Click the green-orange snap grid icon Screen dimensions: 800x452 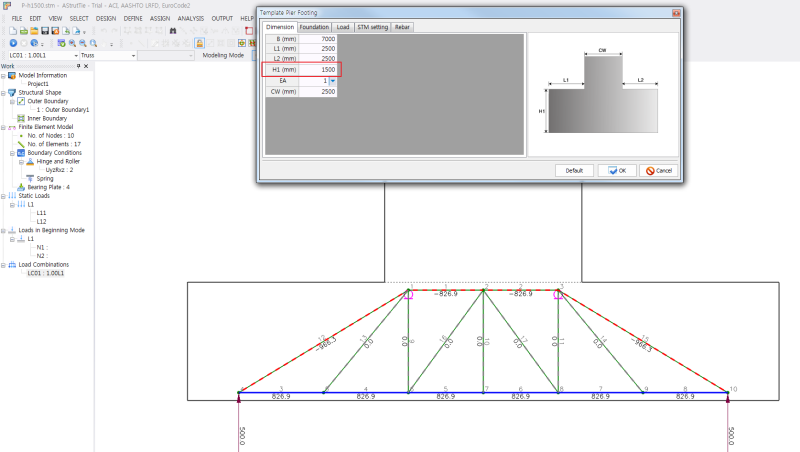(x=242, y=43)
